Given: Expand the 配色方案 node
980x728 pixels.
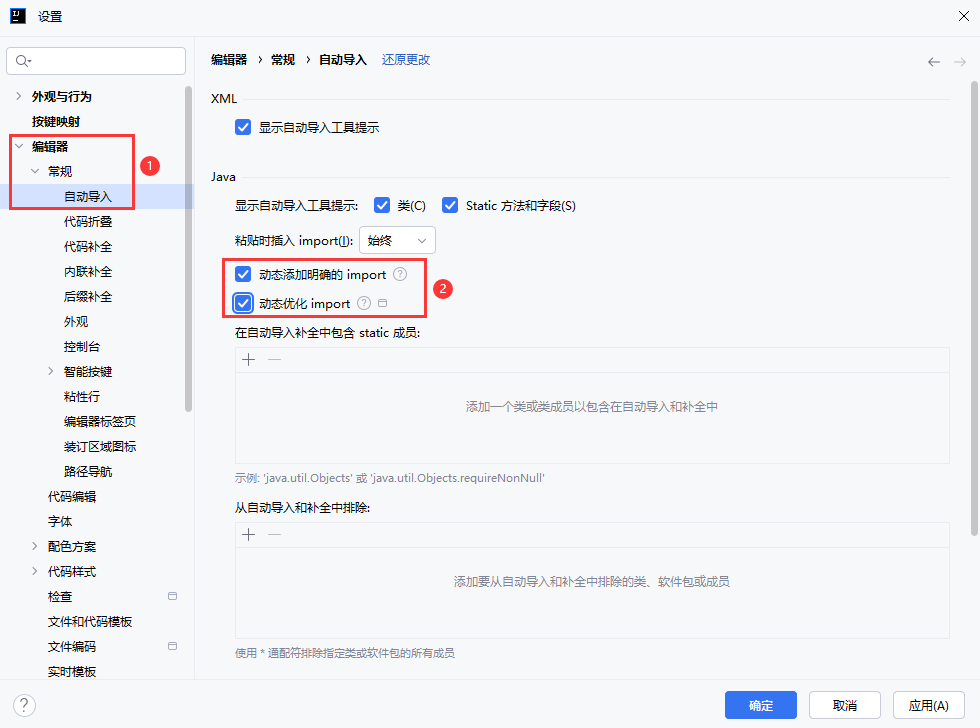Looking at the screenshot, I should (x=35, y=546).
